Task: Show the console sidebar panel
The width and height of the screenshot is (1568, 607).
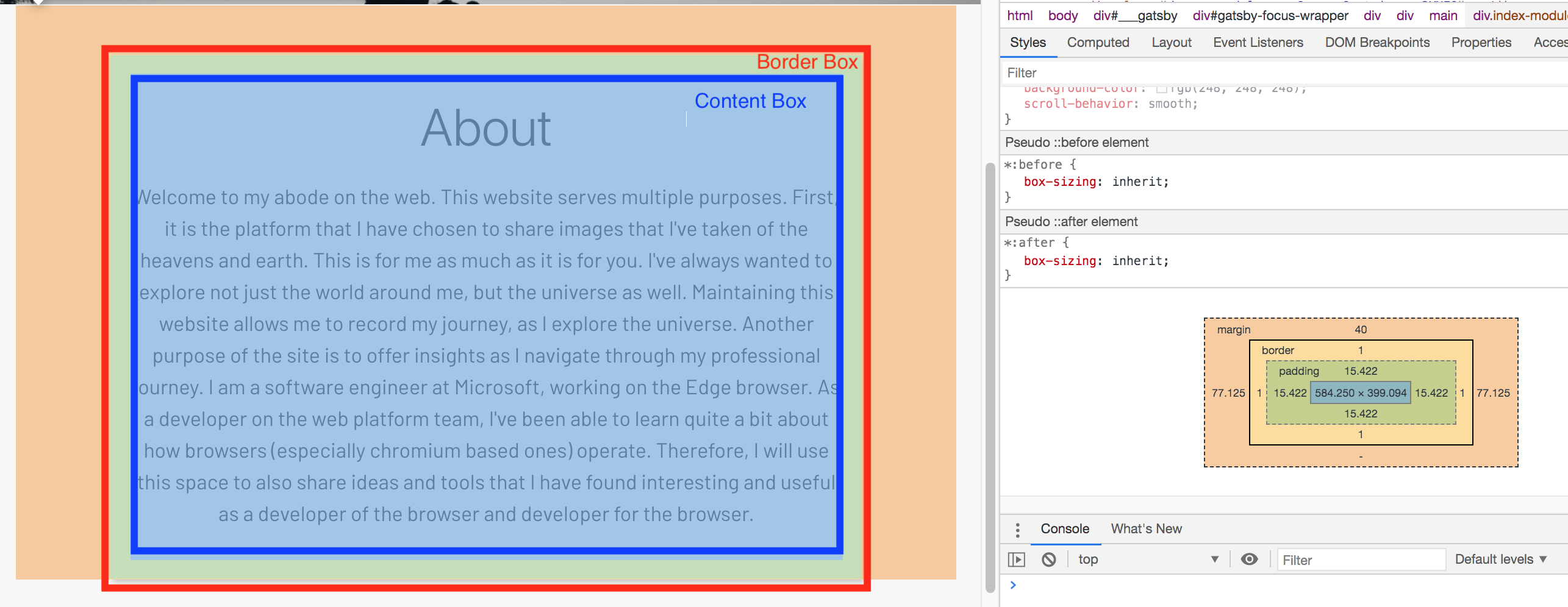Action: 1016,559
